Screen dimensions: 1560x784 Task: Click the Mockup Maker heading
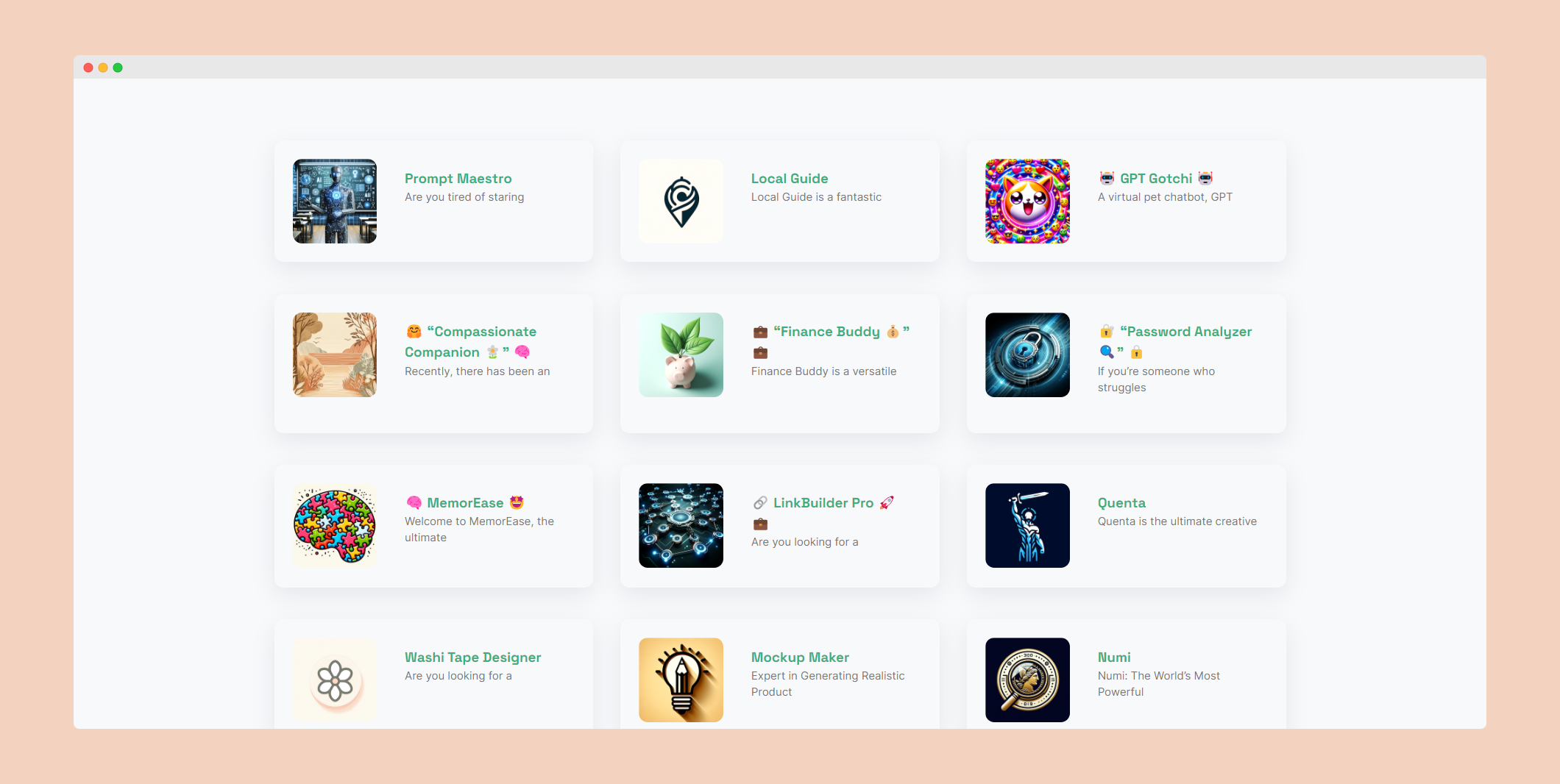tap(800, 658)
